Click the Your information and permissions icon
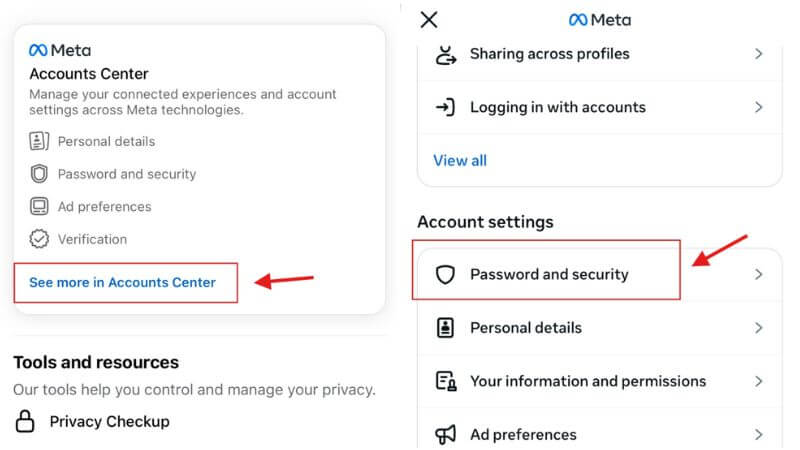The width and height of the screenshot is (800, 450). point(446,381)
